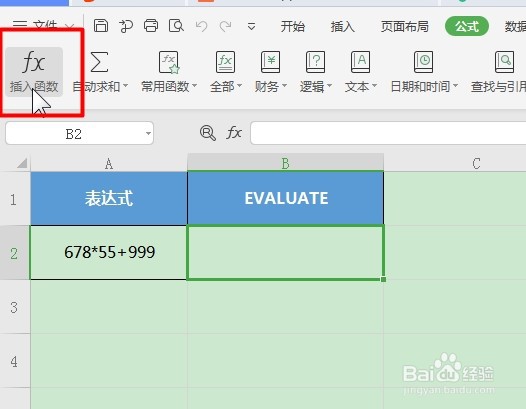
Task: Expand the 常用函数 dropdown arrow
Action: click(194, 86)
